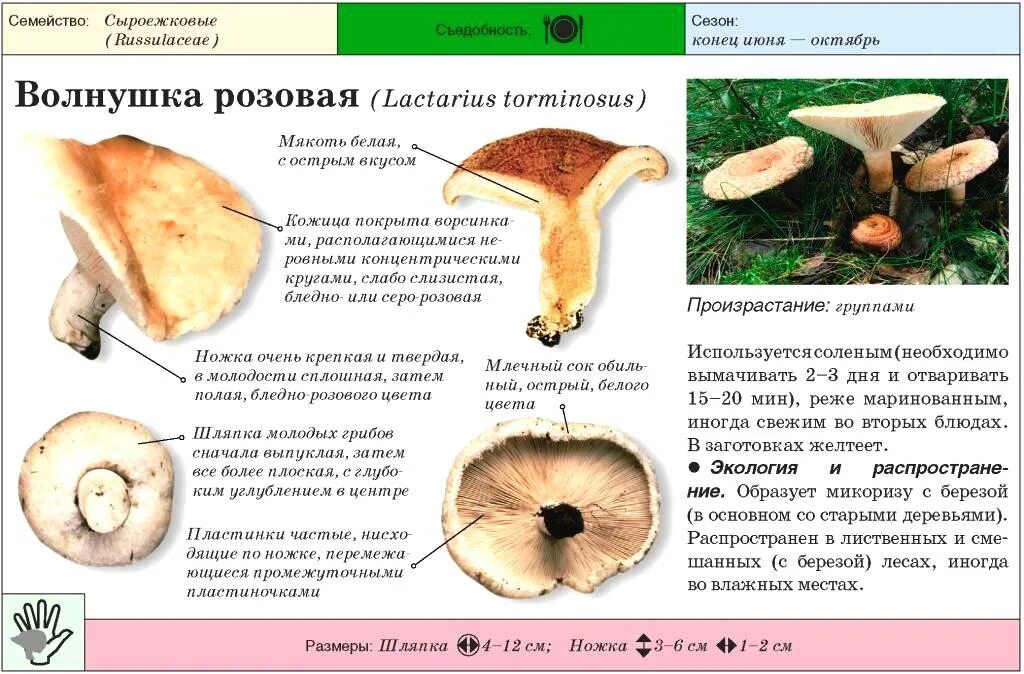Image resolution: width=1024 pixels, height=674 pixels.
Task: Click the season text 'конец июня — октябрь'
Action: point(786,40)
